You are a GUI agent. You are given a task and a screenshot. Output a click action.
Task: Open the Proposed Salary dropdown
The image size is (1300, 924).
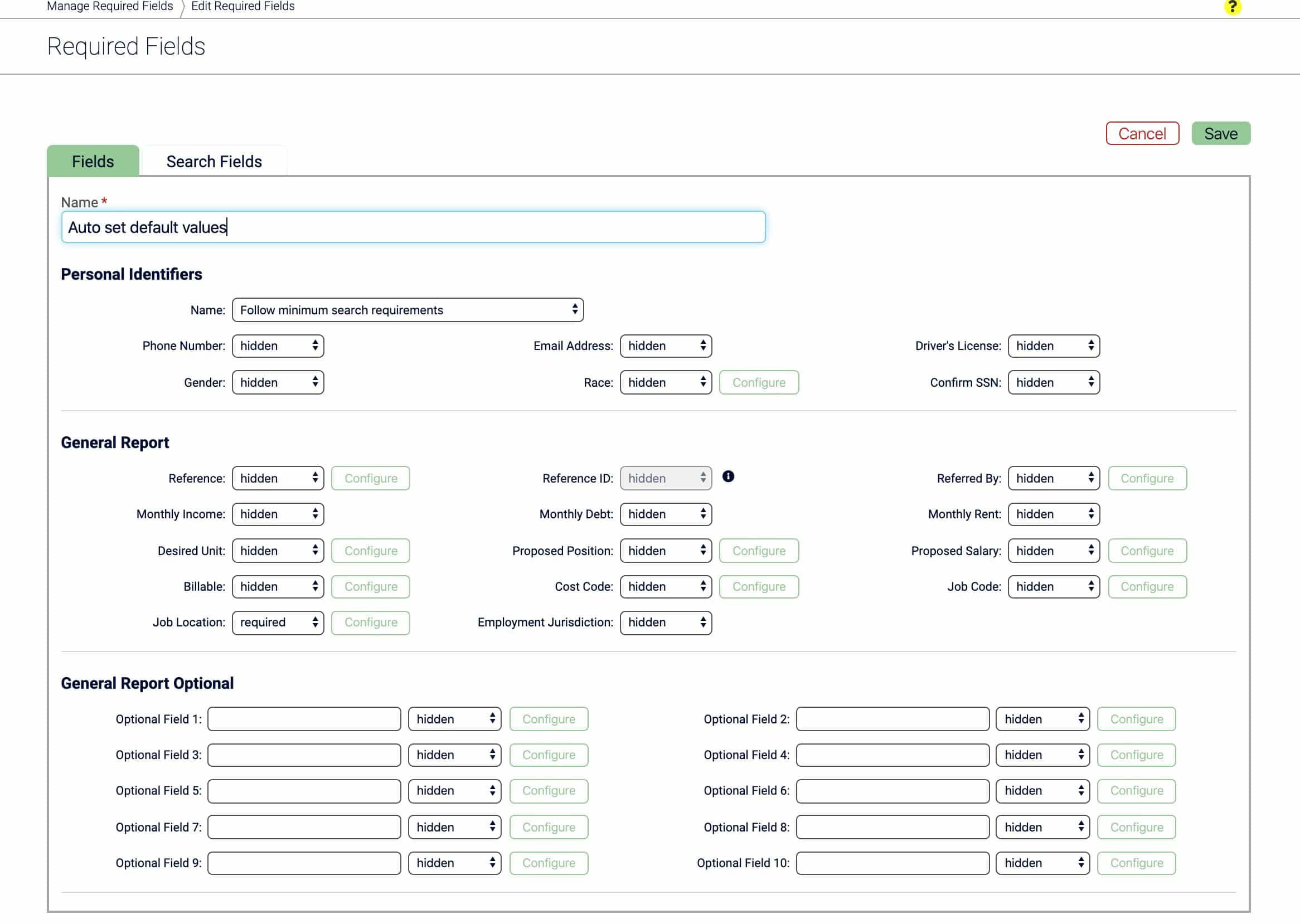click(1054, 550)
